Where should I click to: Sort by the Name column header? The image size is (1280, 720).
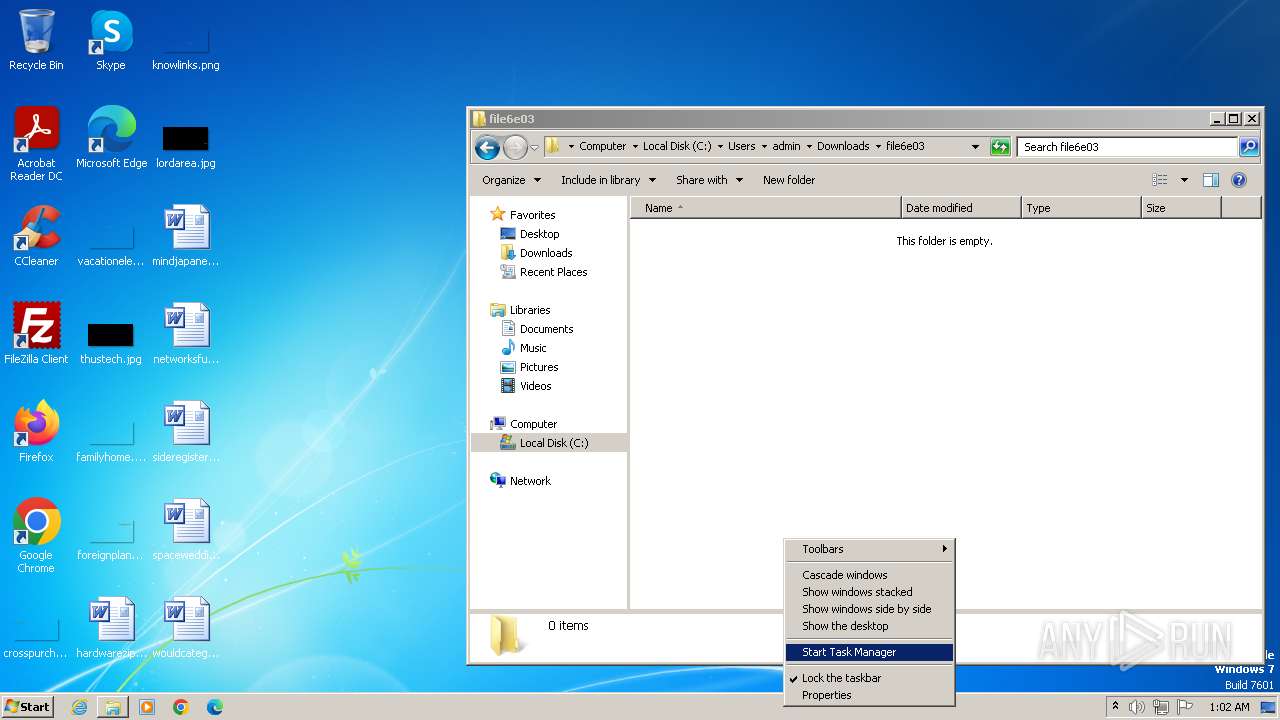[765, 208]
